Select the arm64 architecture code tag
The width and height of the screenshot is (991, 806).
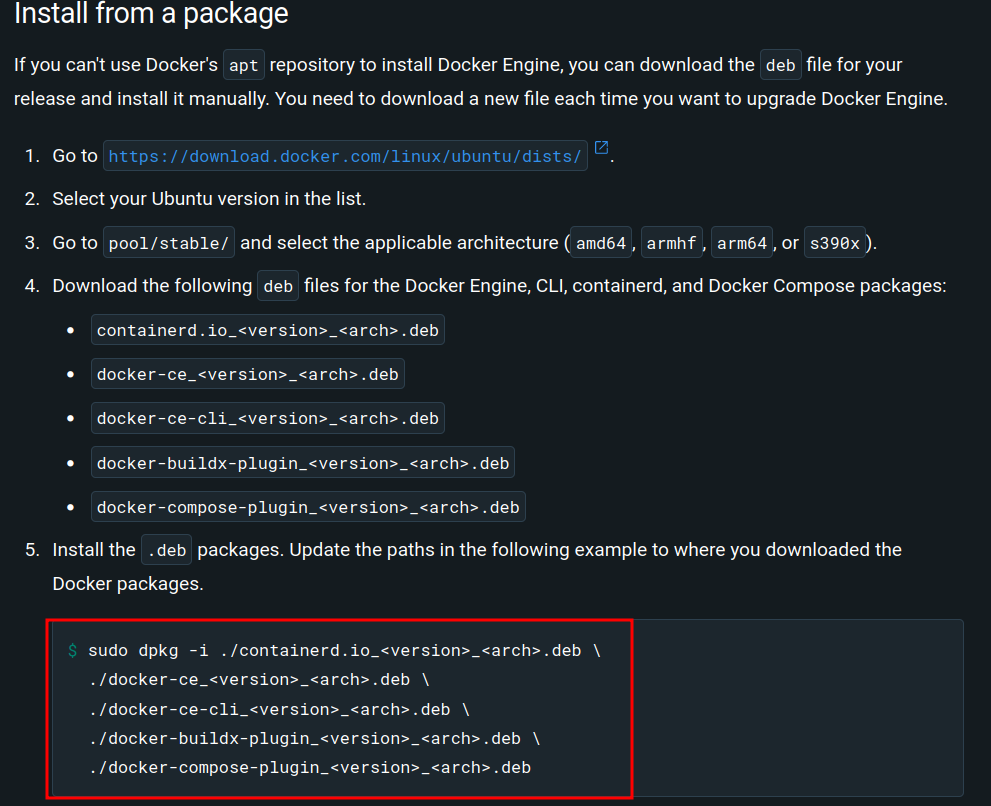click(742, 243)
